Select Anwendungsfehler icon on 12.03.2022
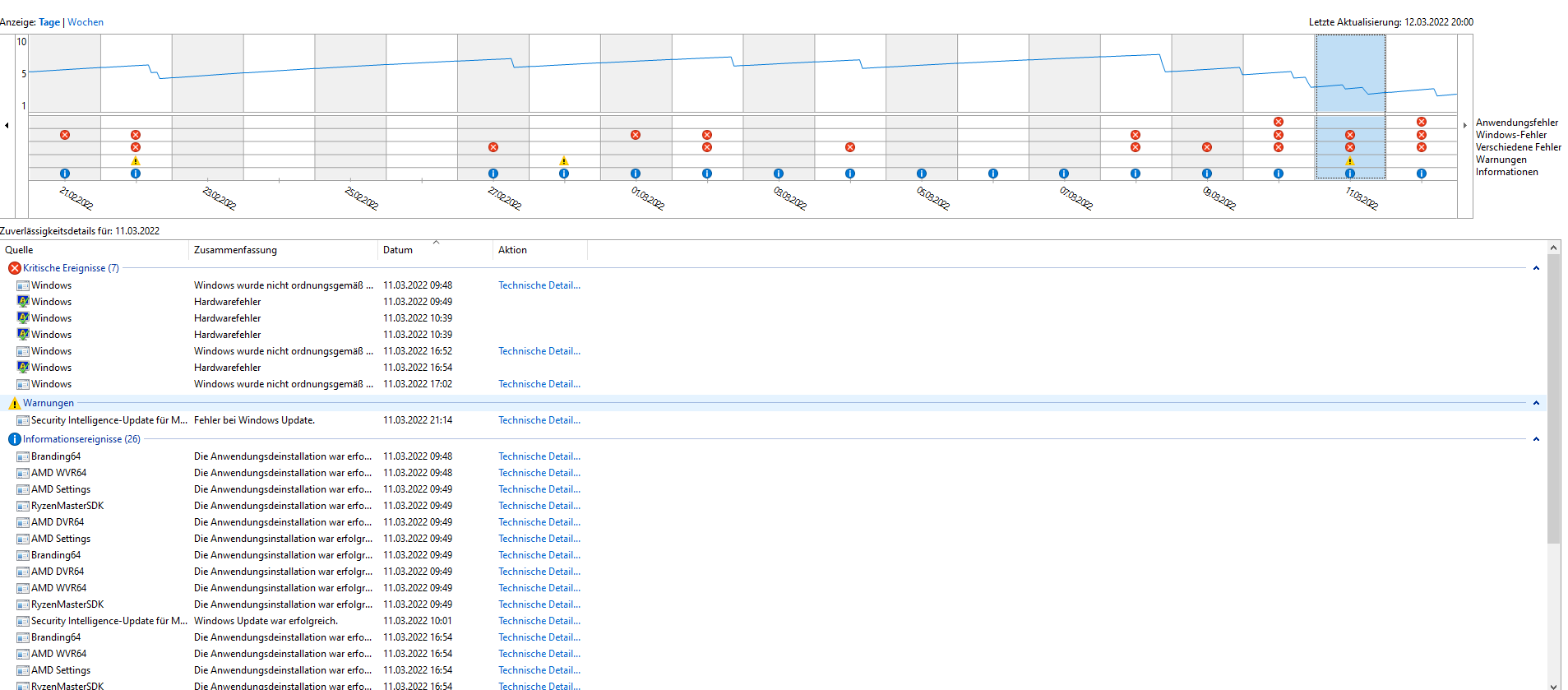This screenshot has width=1568, height=690. [x=1422, y=122]
